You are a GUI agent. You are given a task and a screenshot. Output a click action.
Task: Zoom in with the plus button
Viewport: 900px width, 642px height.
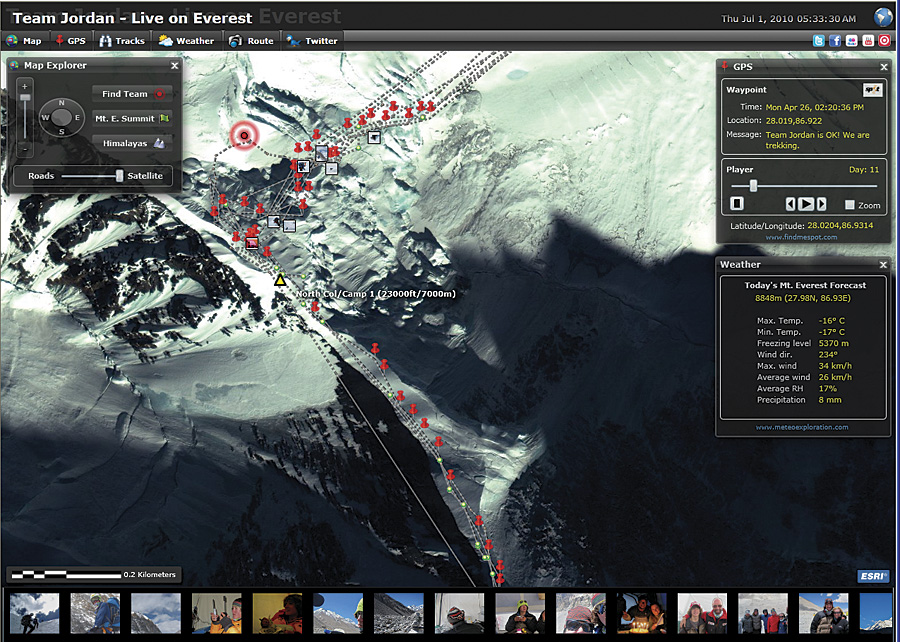[x=25, y=86]
